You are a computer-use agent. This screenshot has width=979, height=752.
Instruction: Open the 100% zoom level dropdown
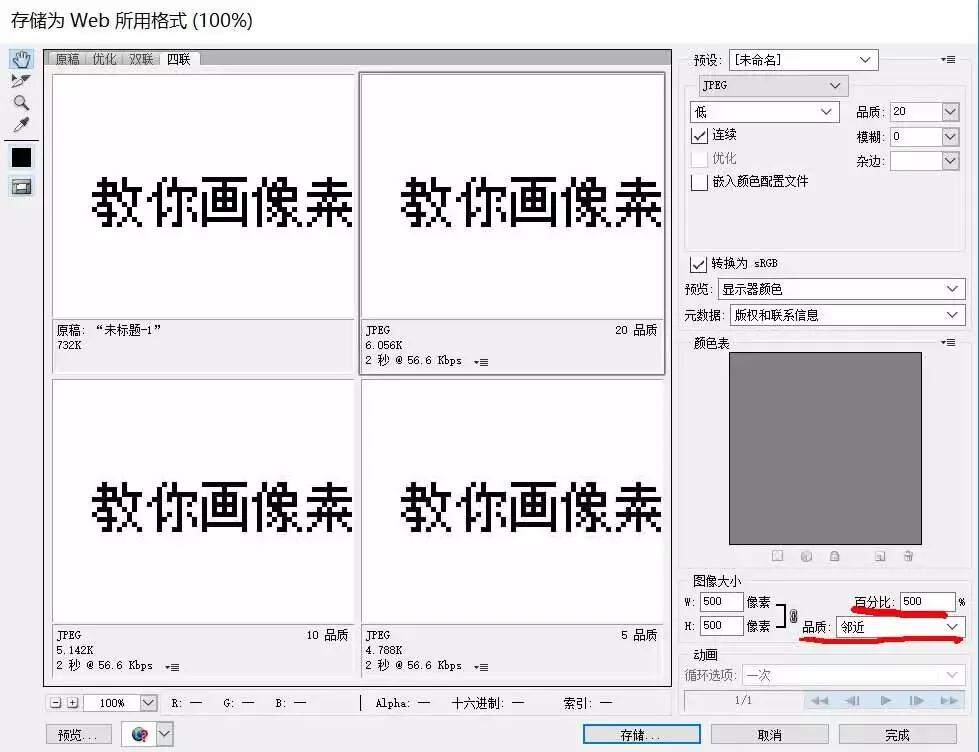148,703
